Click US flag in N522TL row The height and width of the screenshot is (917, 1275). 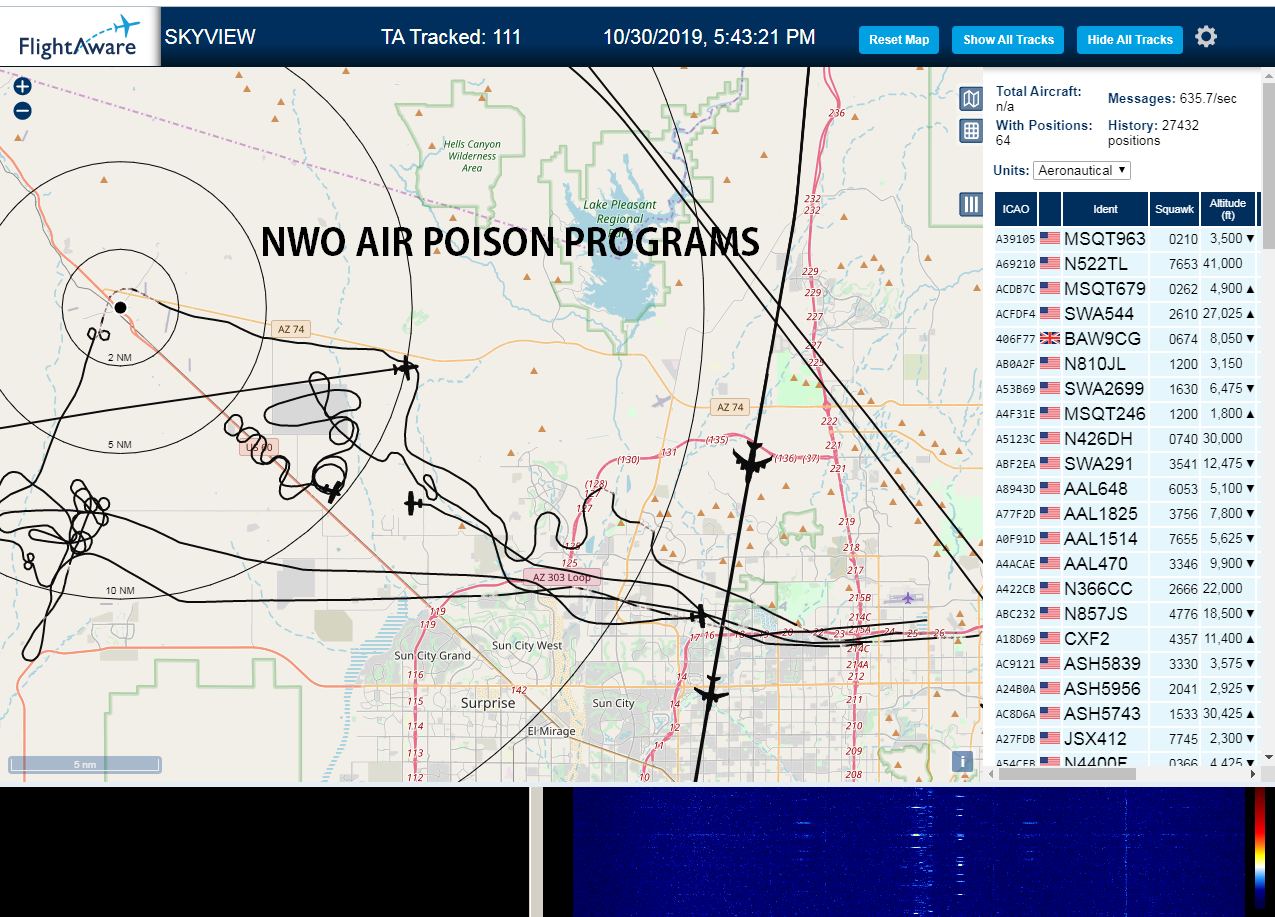1050,263
